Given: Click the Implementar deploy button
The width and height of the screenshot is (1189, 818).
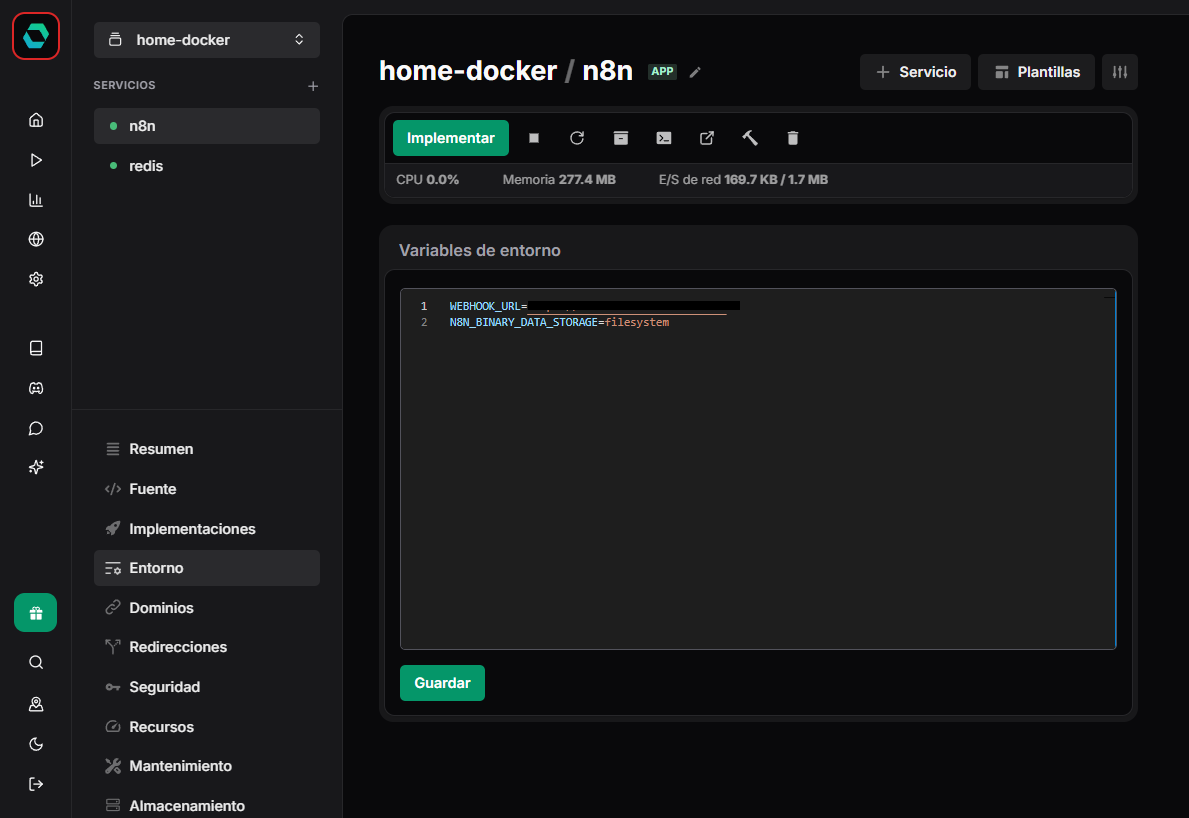Looking at the screenshot, I should click(450, 138).
